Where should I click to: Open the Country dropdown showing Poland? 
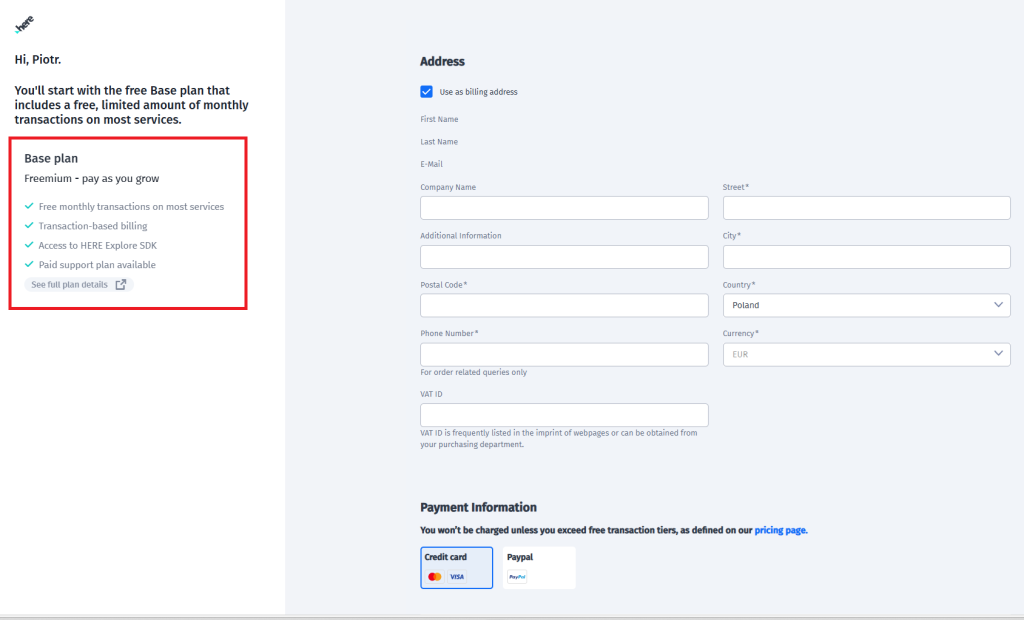pyautogui.click(x=866, y=305)
